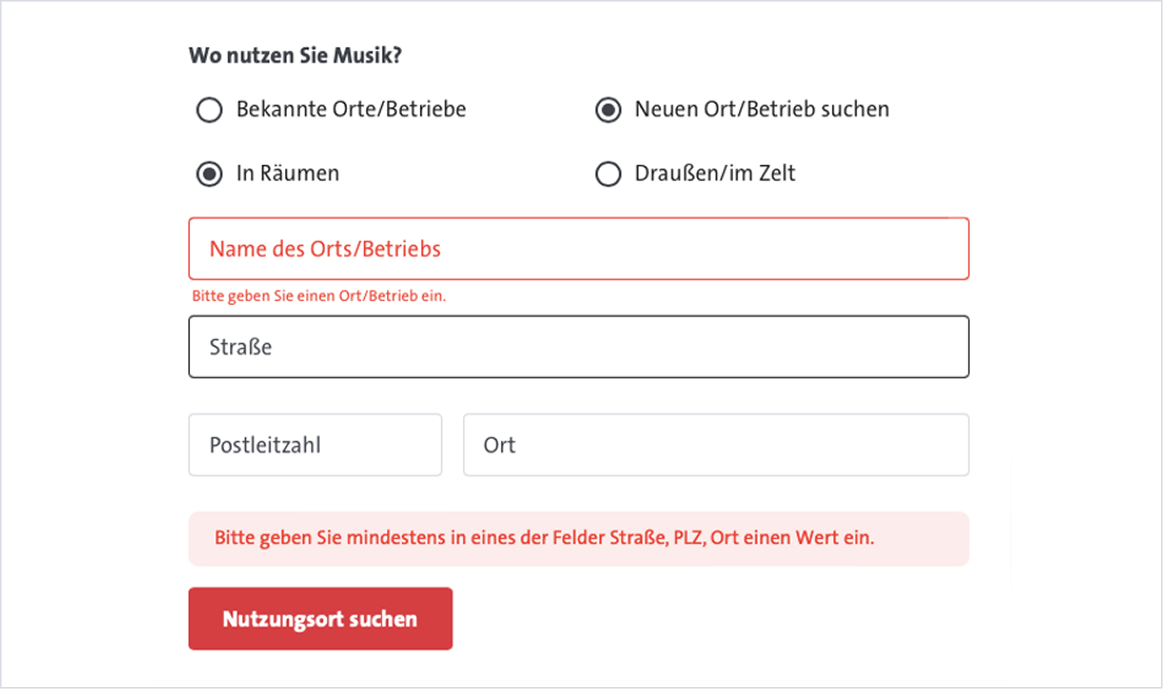1163x689 pixels.
Task: Focus the 'Postleitzahl' input field
Action: pos(315,444)
